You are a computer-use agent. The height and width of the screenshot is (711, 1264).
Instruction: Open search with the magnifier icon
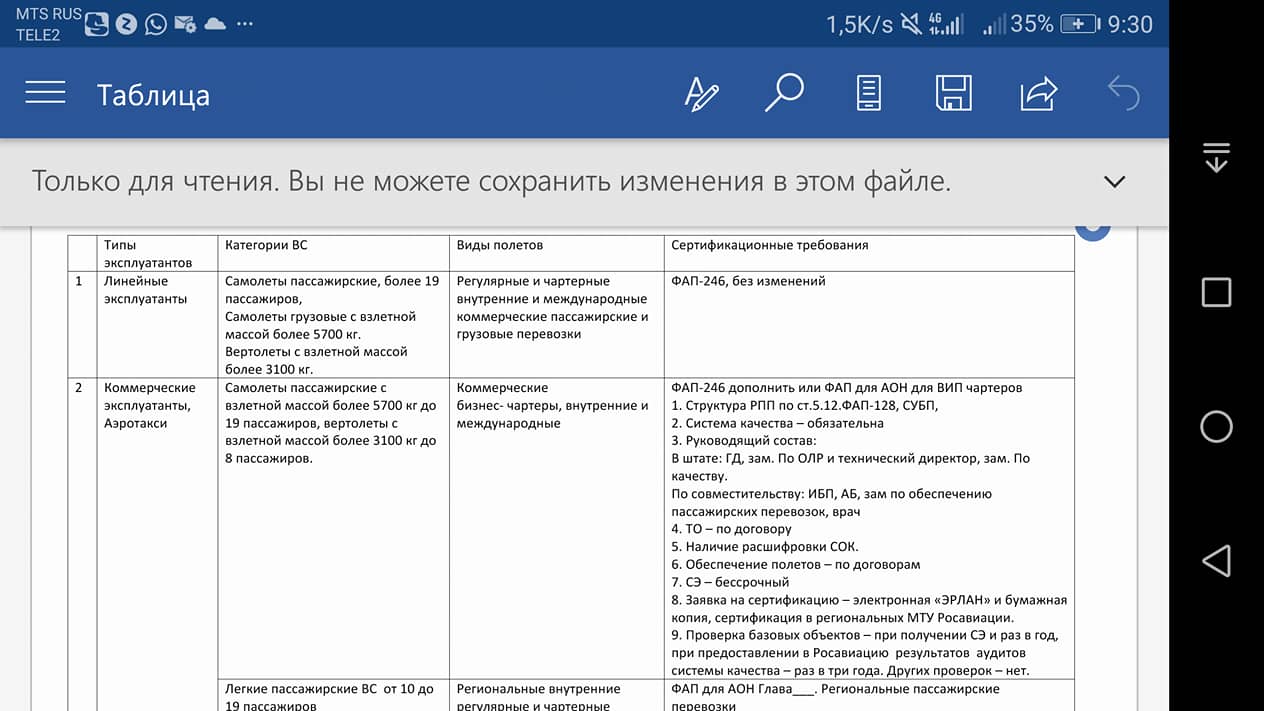pos(784,93)
